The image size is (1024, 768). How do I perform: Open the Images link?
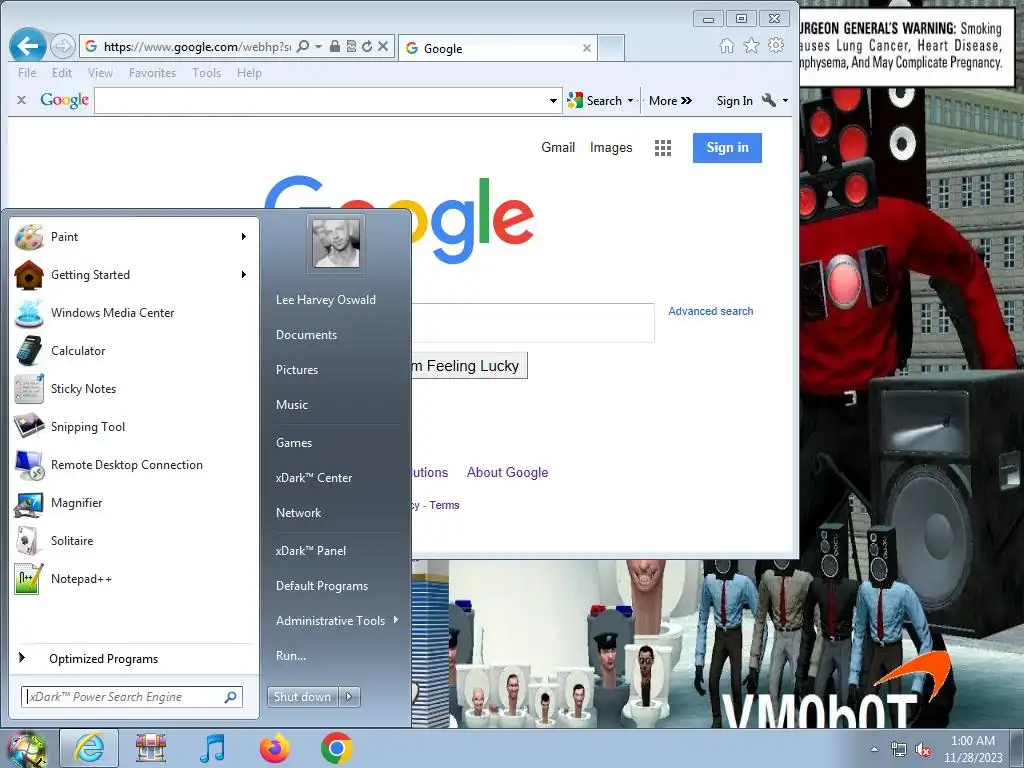coord(611,148)
